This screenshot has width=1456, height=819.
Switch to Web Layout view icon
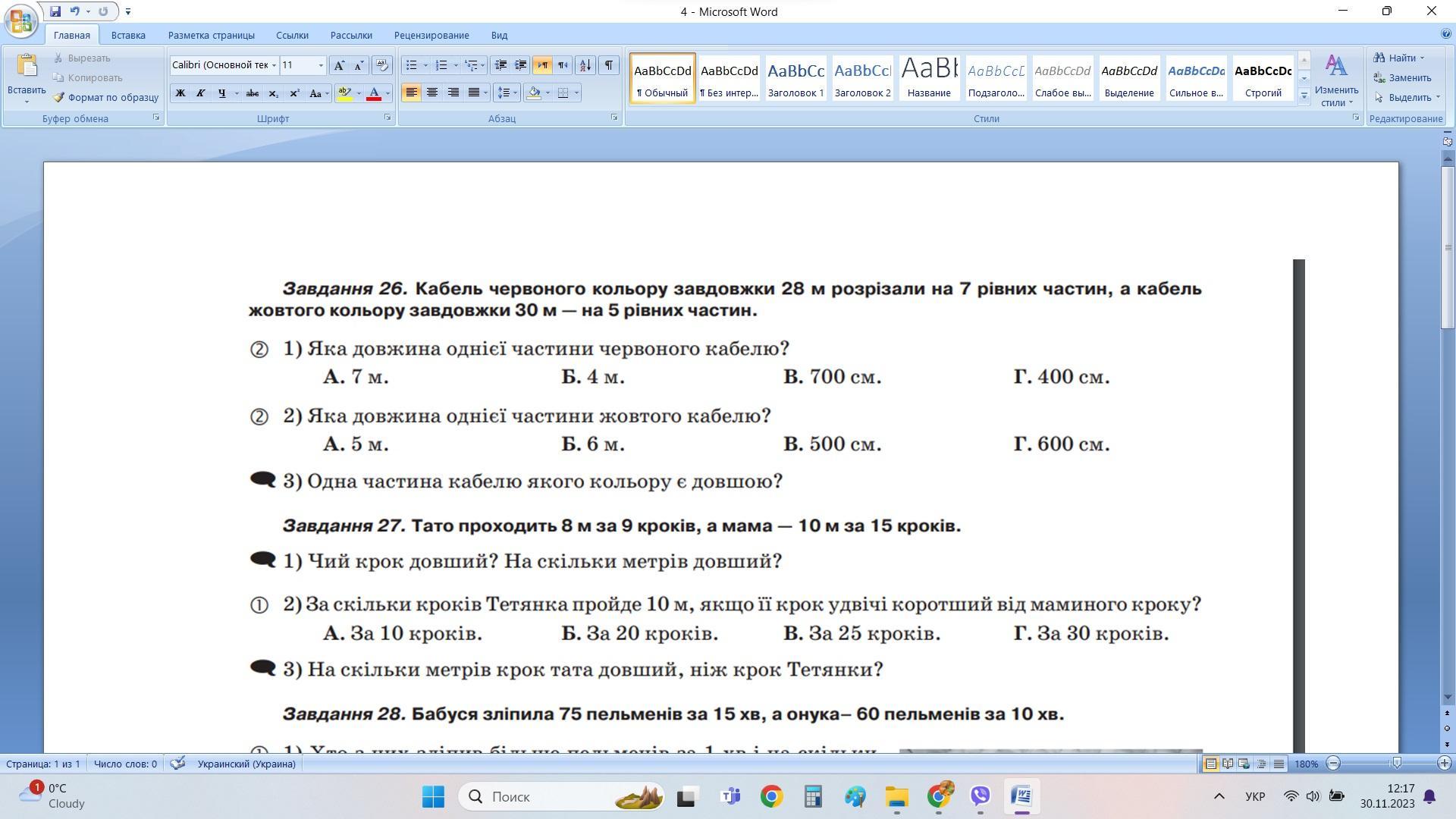click(x=1244, y=764)
